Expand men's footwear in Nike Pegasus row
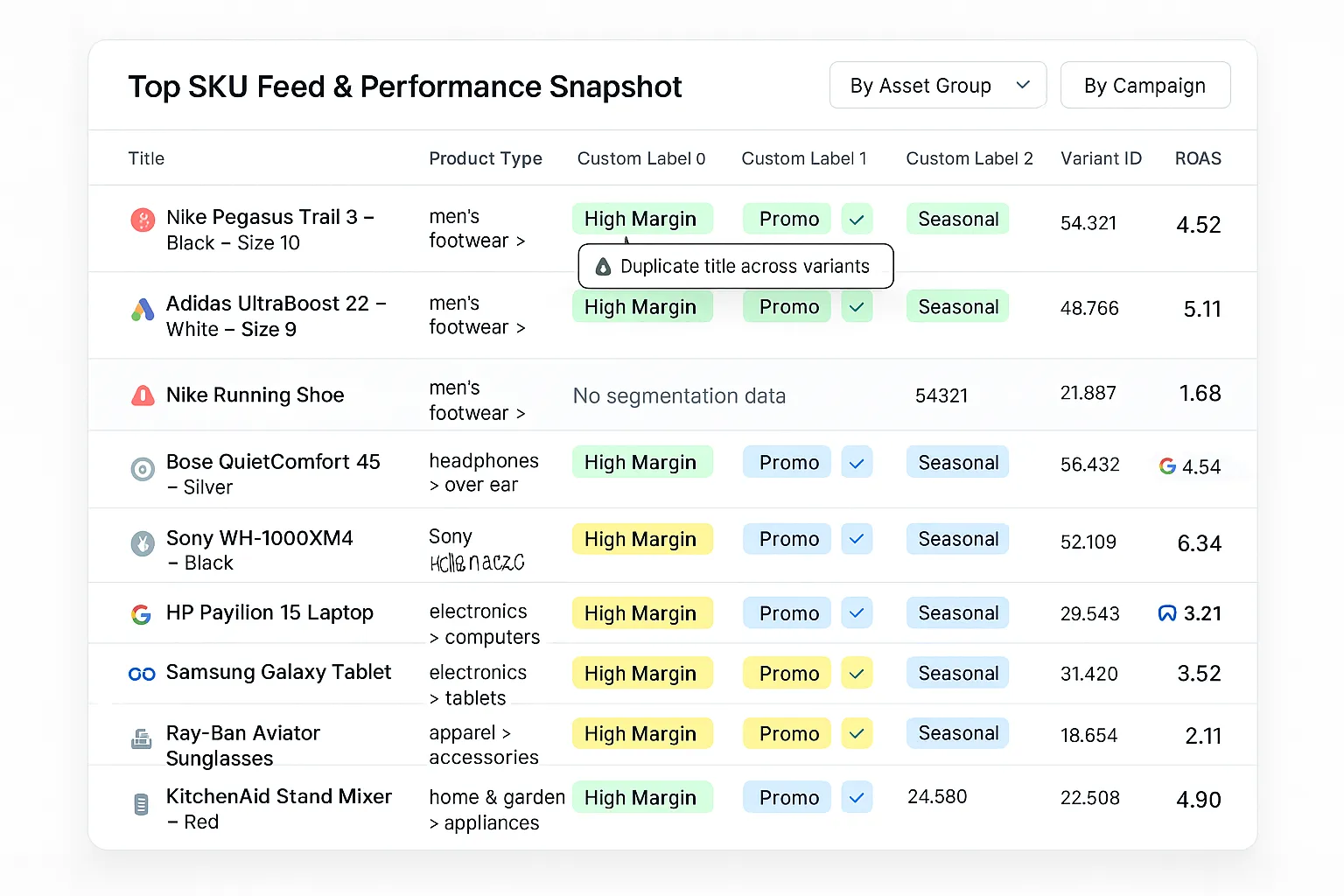This screenshot has width=1344, height=896. point(477,228)
